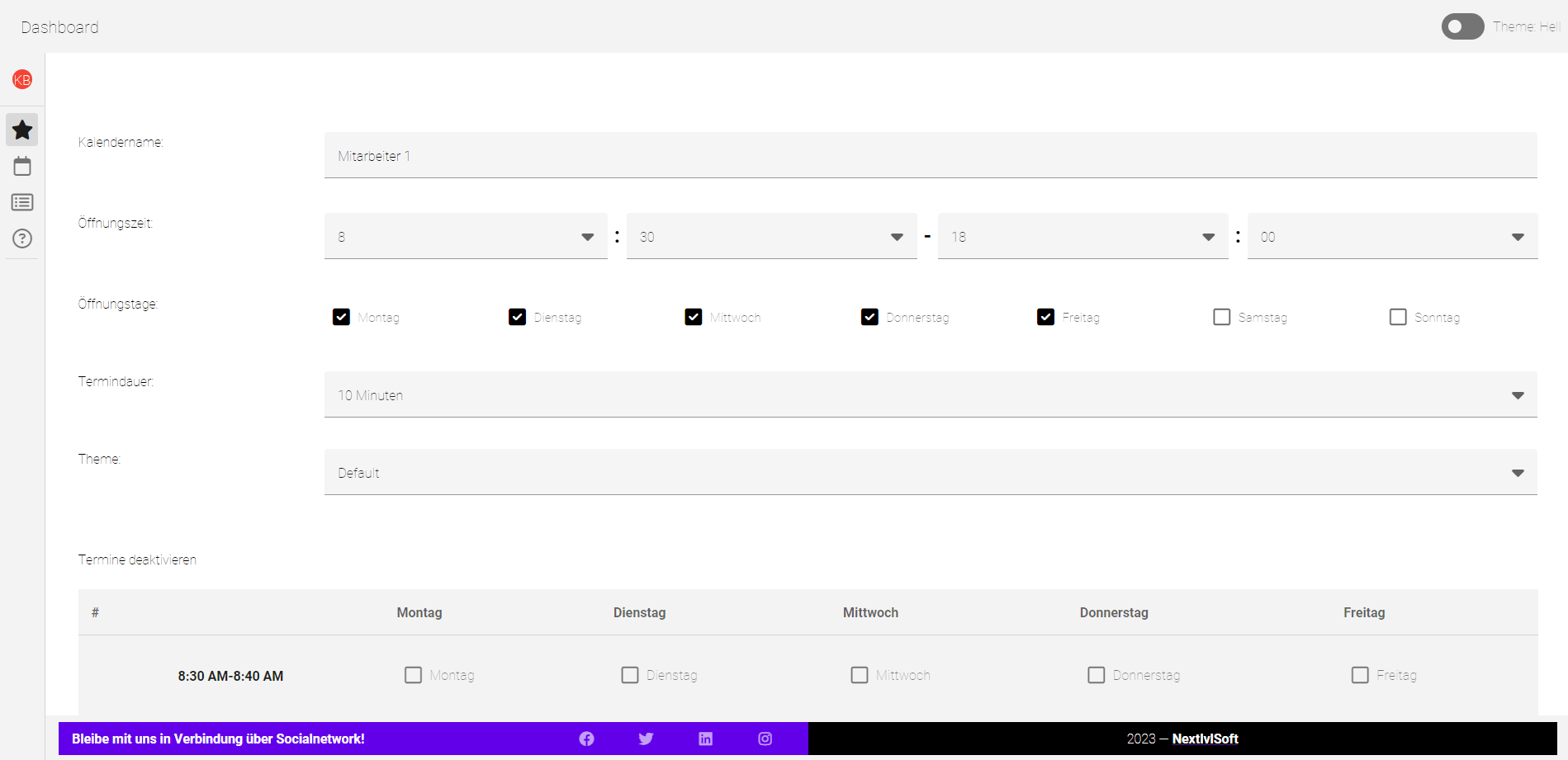Open the Facebook icon in footer

coord(586,739)
